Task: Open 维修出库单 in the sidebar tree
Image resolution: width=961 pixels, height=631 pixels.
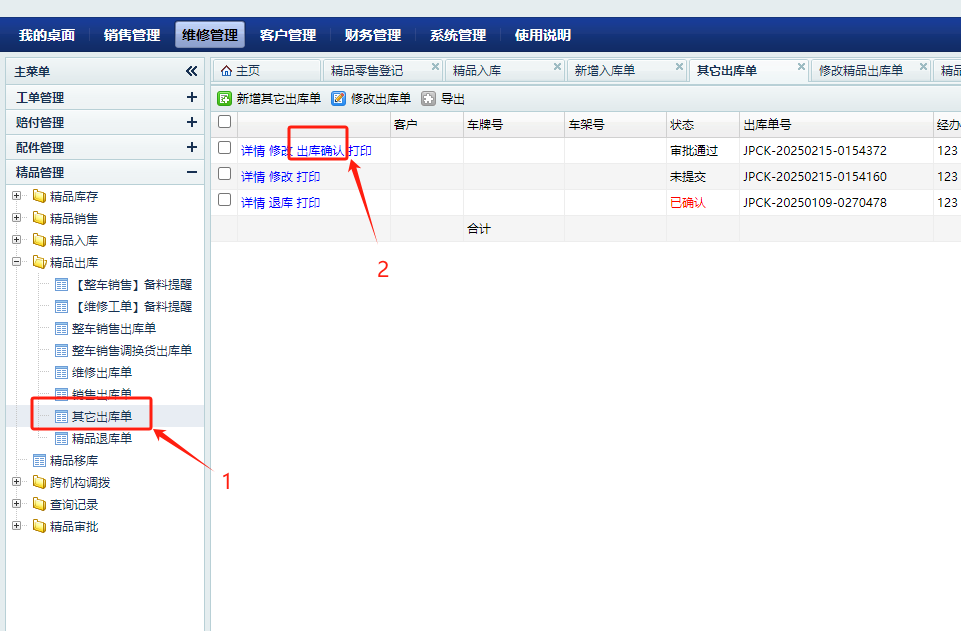Action: (x=101, y=373)
